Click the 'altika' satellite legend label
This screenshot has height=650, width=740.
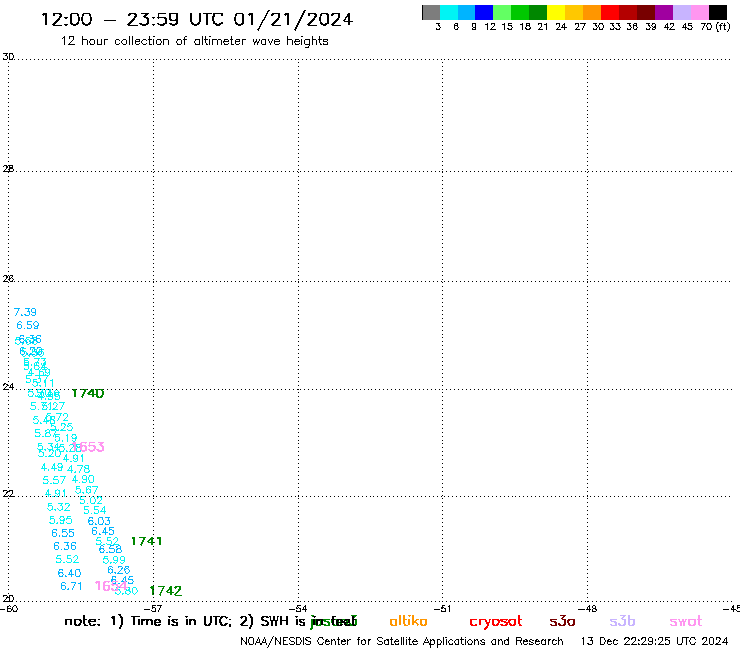pyautogui.click(x=408, y=621)
